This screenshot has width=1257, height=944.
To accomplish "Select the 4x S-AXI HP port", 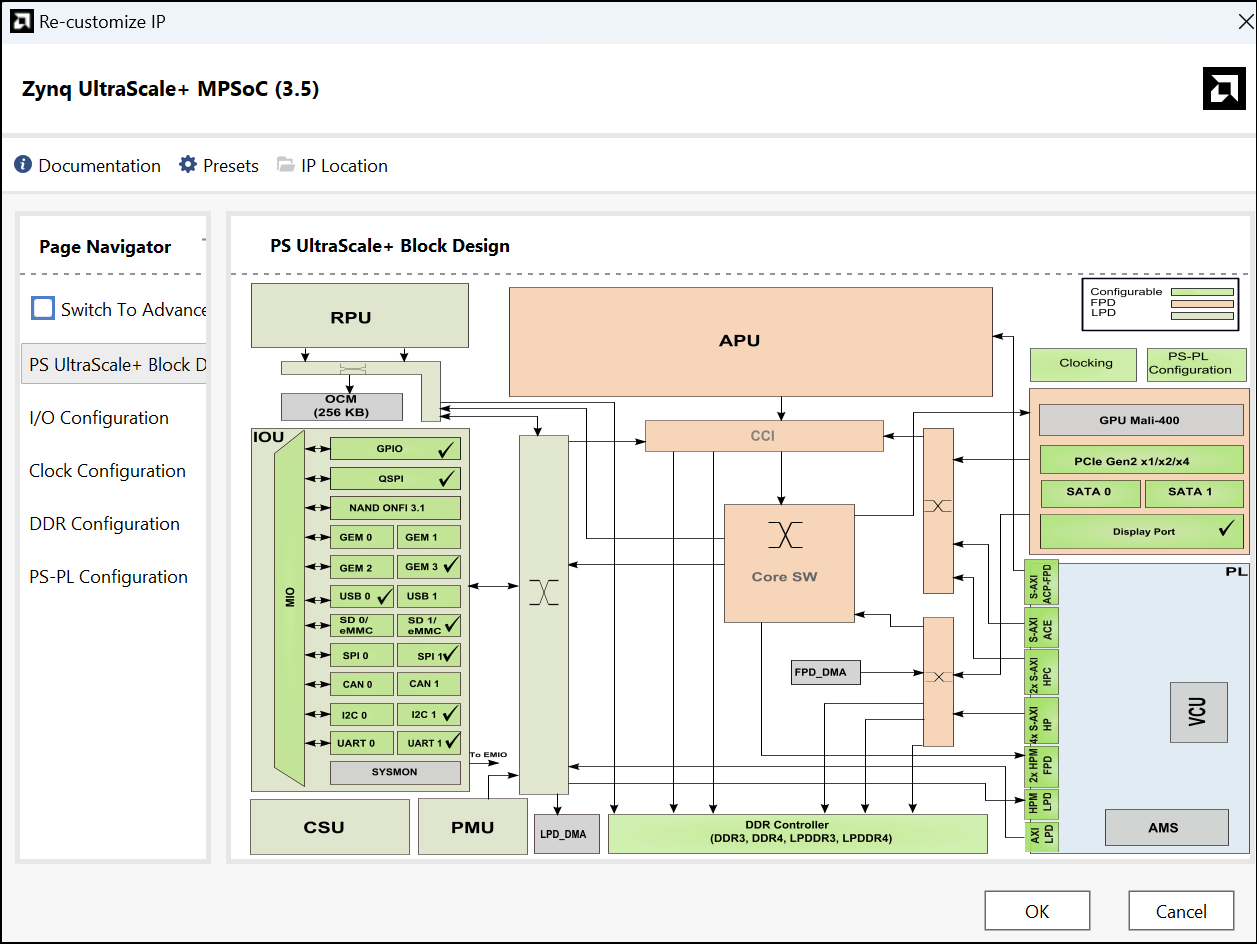I will [1041, 723].
